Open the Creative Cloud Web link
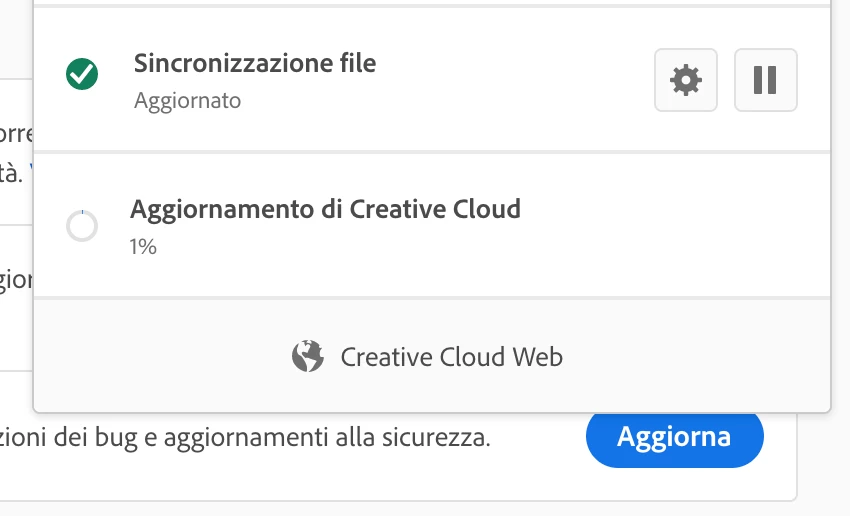 click(451, 356)
